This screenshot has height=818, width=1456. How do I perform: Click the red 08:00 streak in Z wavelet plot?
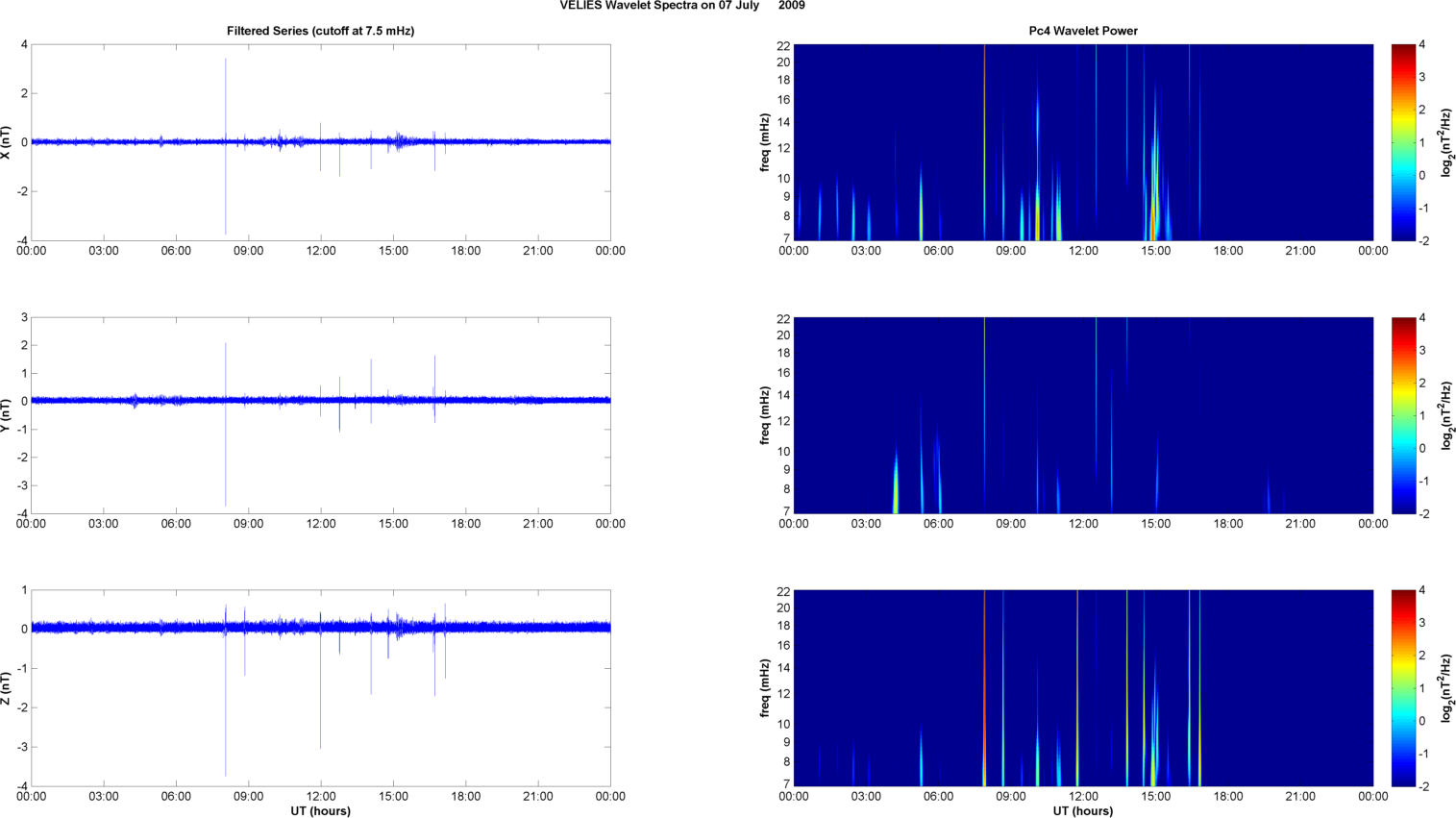(984, 692)
